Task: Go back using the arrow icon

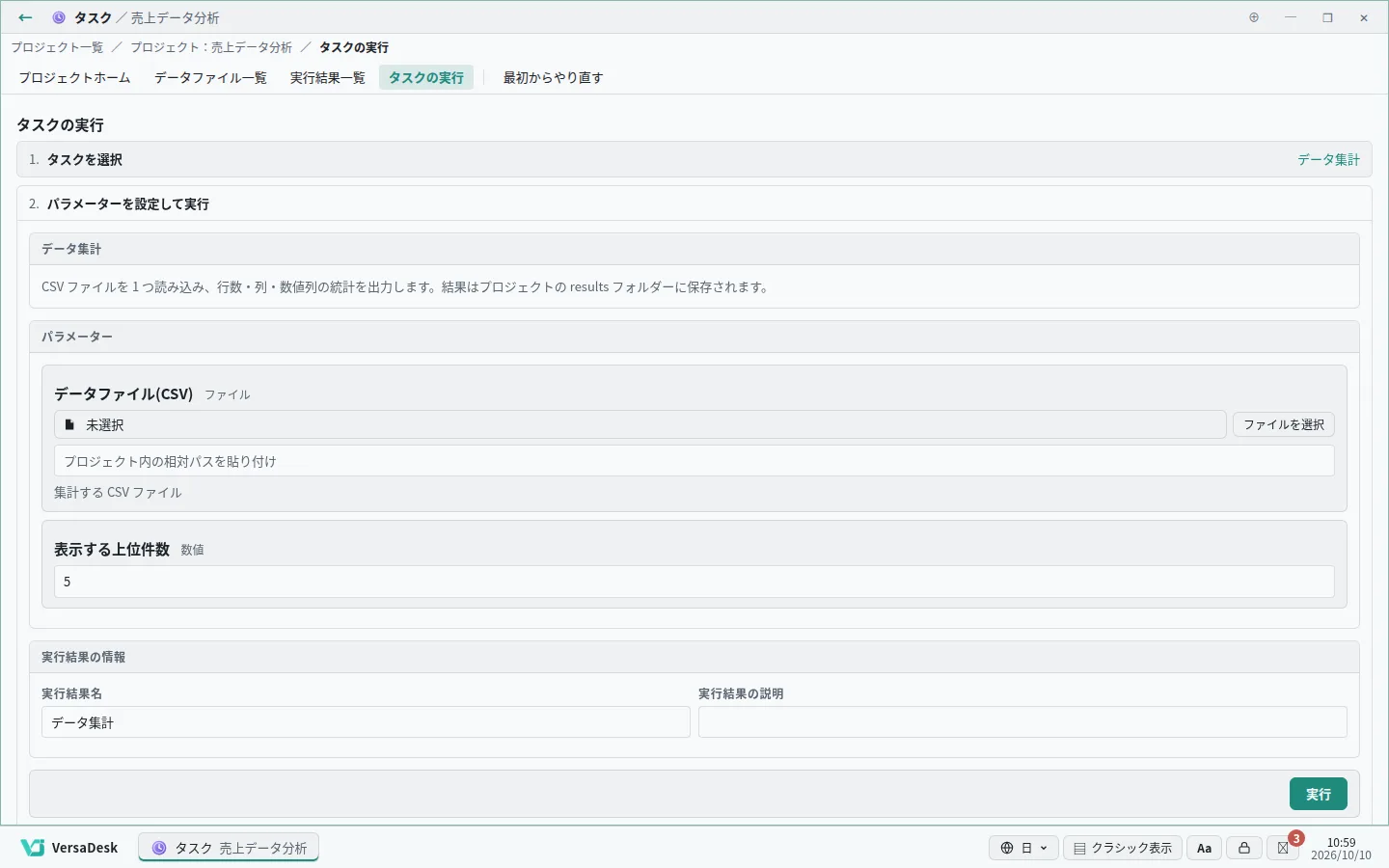Action: [x=25, y=17]
